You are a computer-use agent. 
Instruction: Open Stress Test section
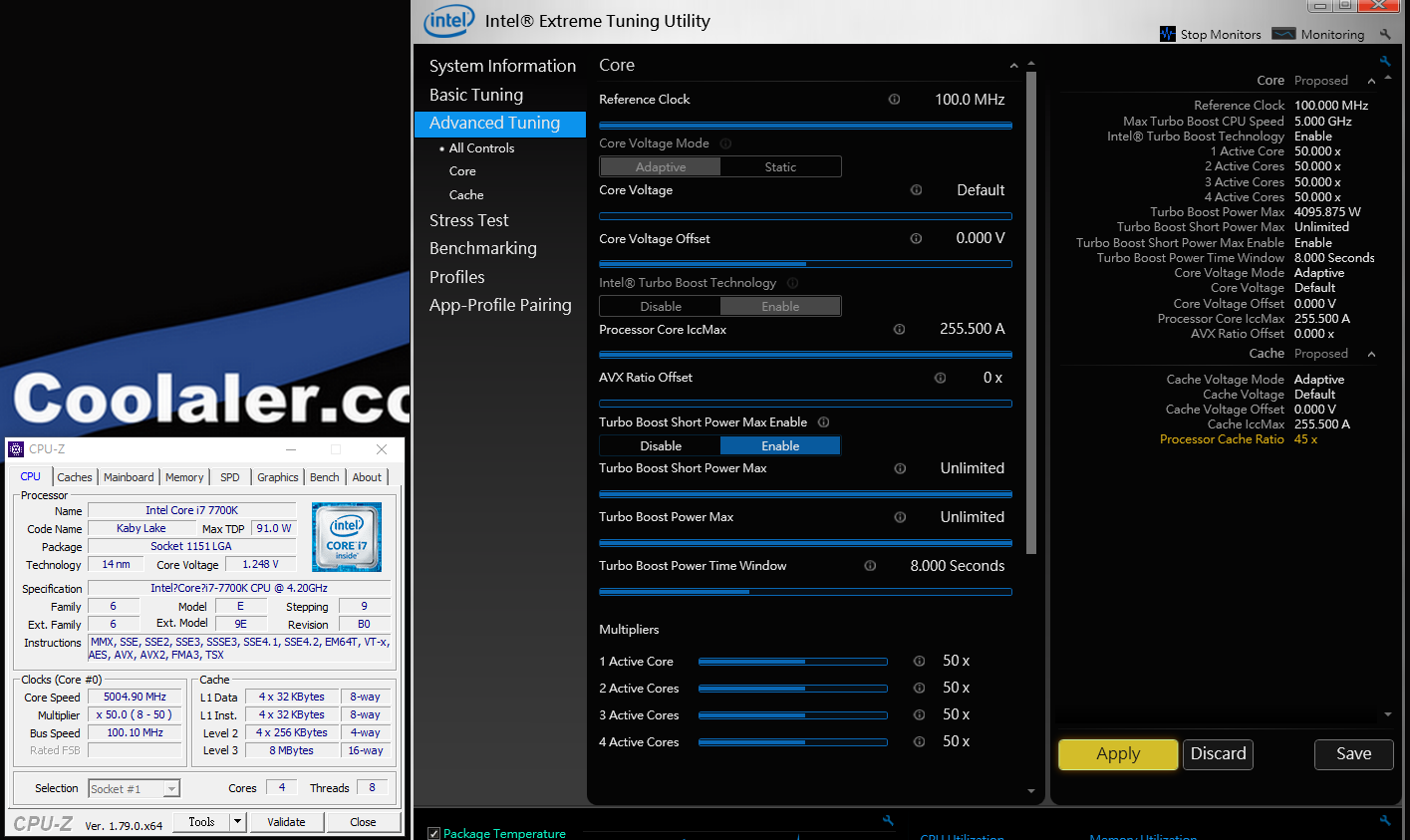click(x=468, y=220)
